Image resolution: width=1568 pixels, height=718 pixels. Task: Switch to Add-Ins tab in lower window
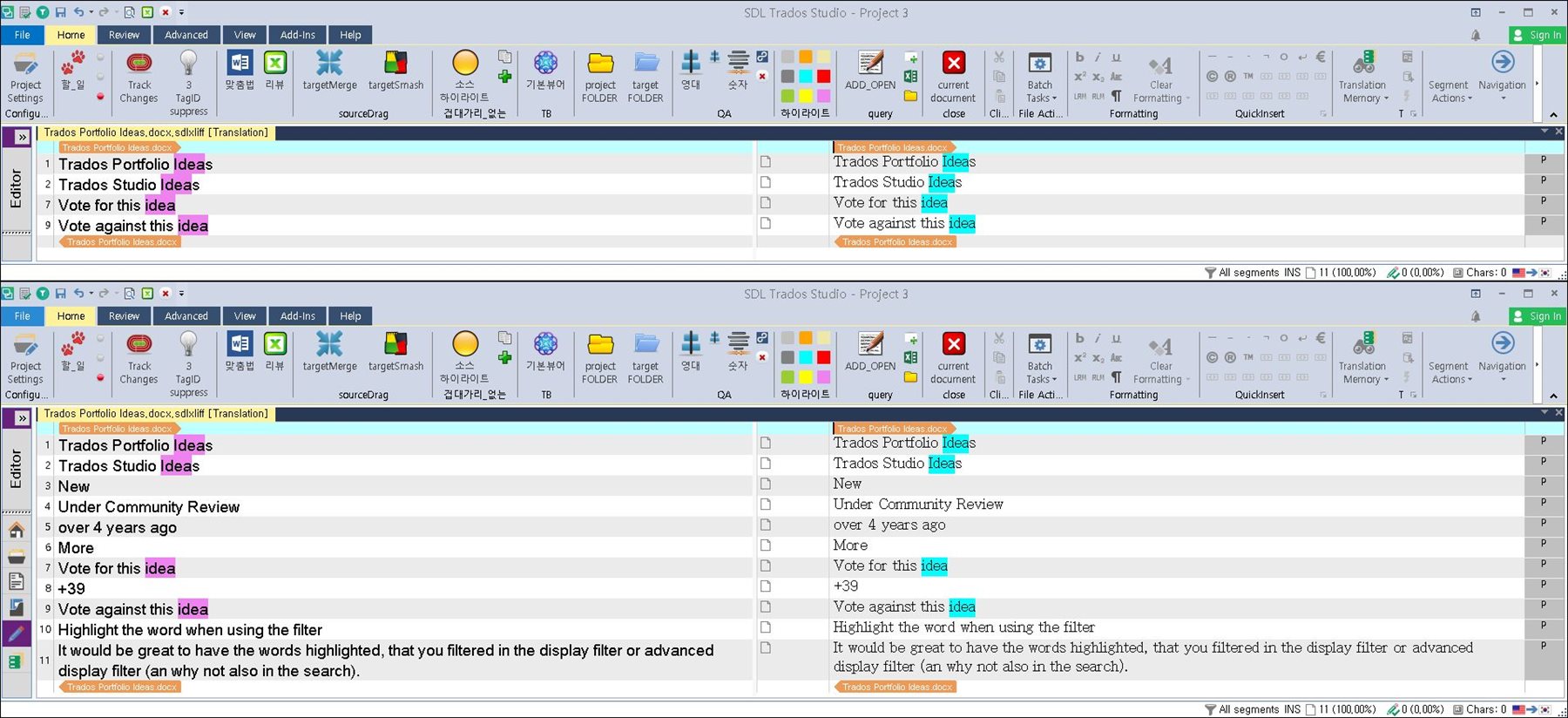pyautogui.click(x=298, y=316)
